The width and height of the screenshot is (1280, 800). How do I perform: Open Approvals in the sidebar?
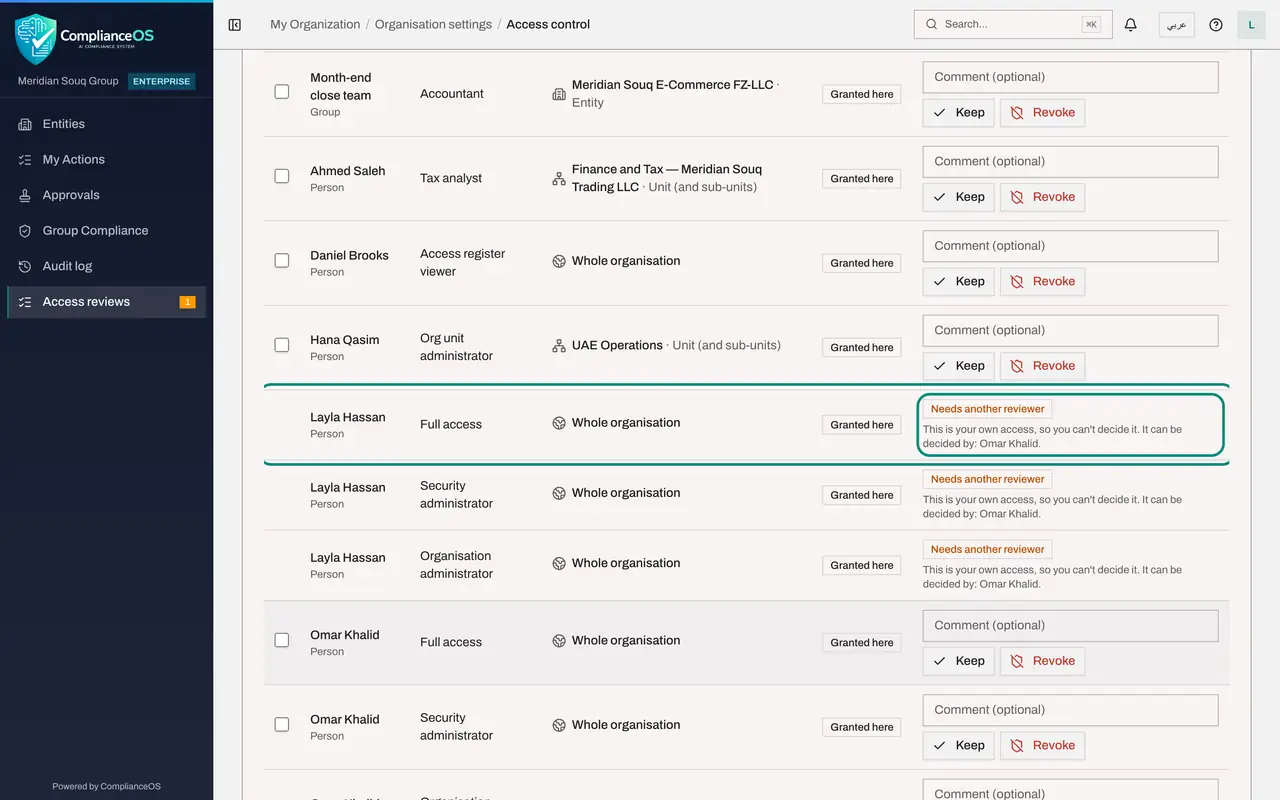pos(106,195)
